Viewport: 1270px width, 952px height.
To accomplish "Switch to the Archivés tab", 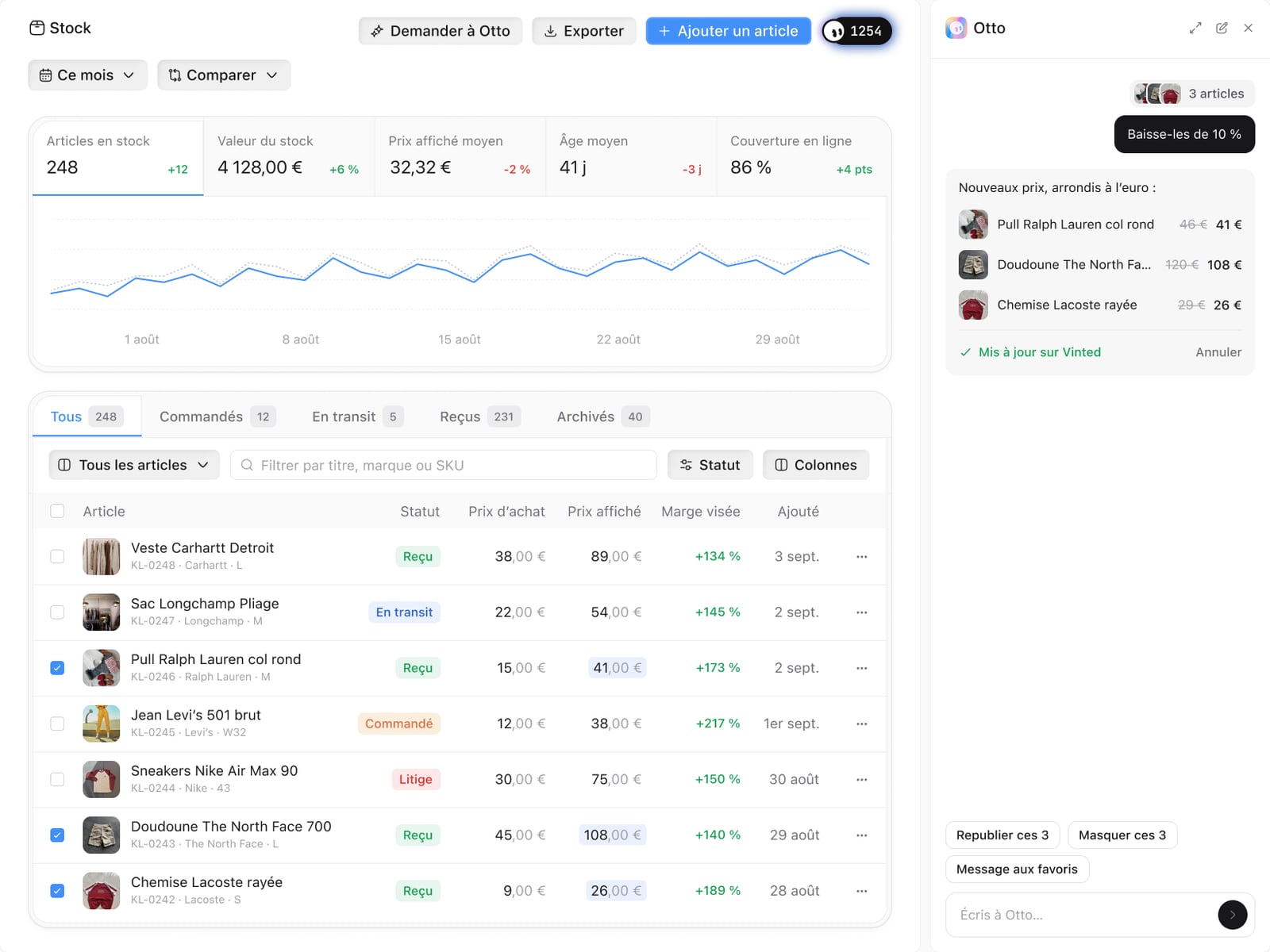I will tap(603, 416).
